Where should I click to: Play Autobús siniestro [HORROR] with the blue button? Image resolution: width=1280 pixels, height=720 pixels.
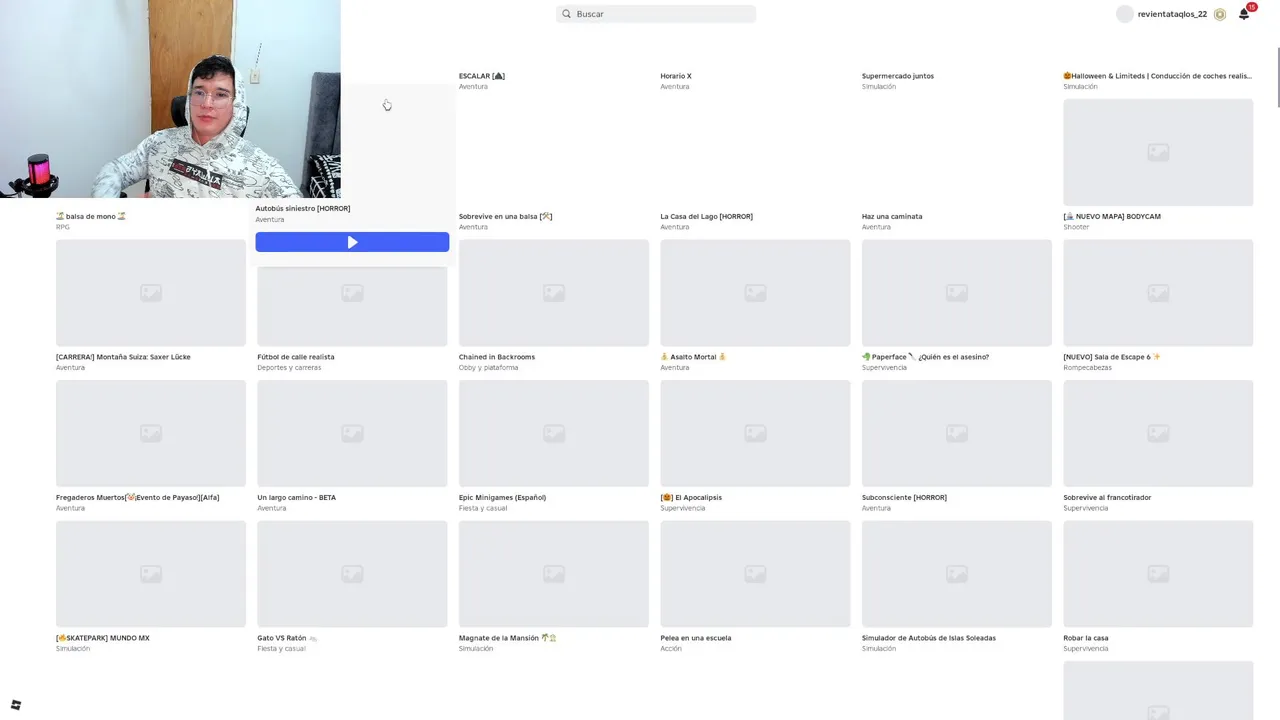(352, 242)
